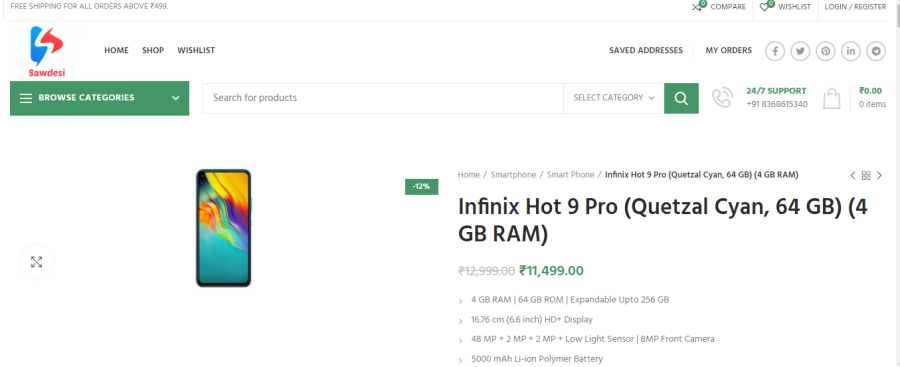The image size is (900, 367).
Task: Click the 24/7 support phone icon
Action: click(x=723, y=98)
